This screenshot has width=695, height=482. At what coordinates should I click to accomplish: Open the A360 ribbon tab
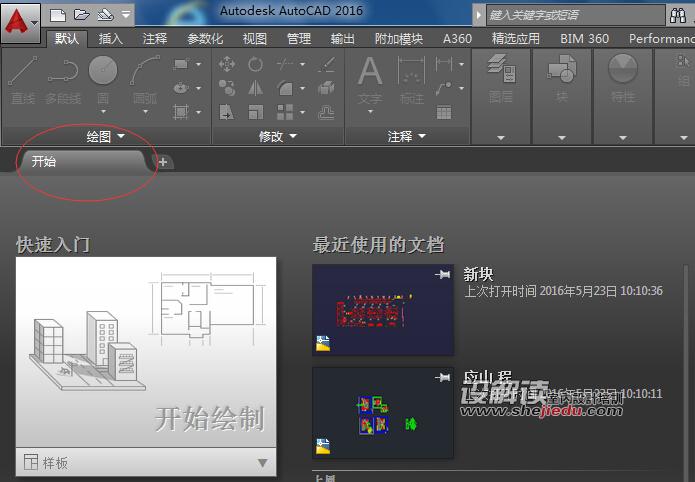point(457,39)
